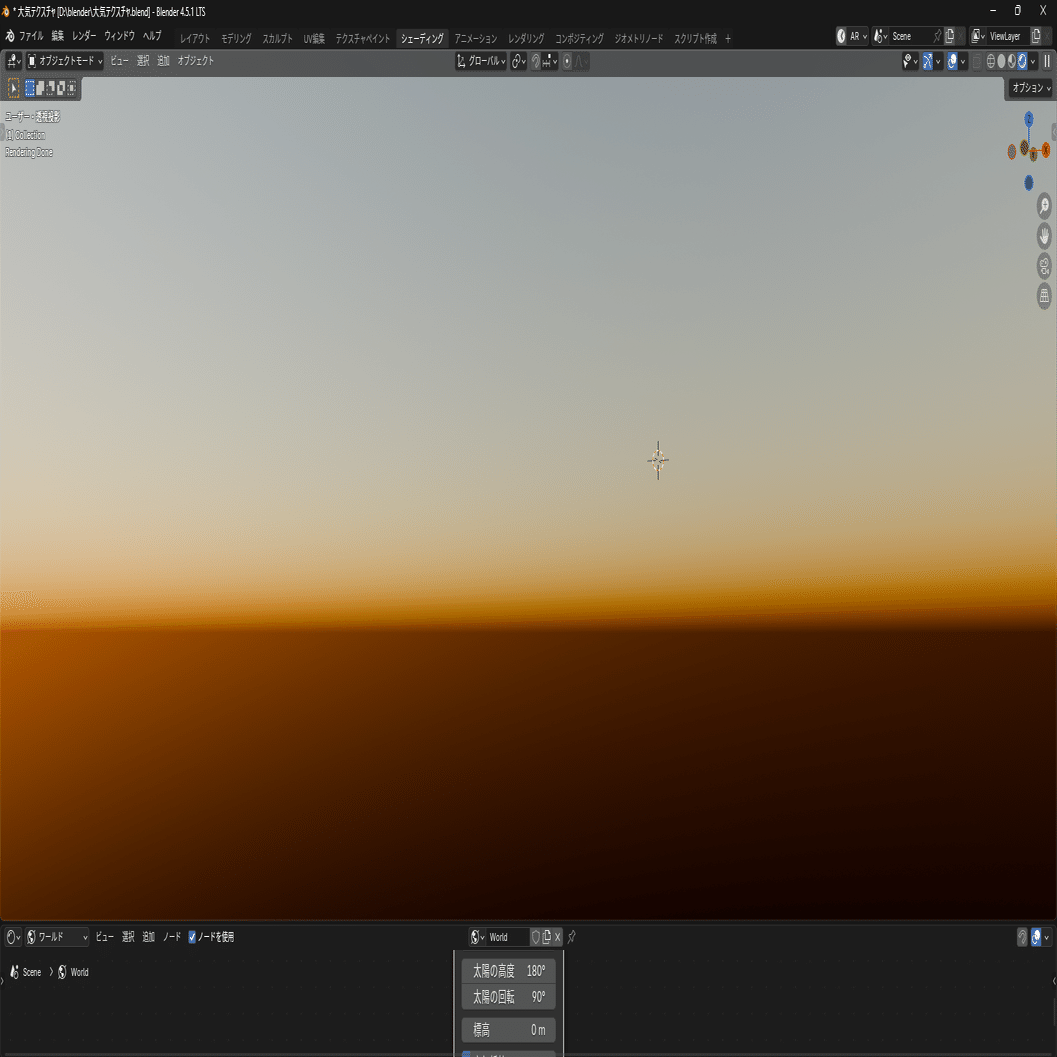Screen dimensions: 1057x1057
Task: Switch viewport to wireframe shading
Action: pos(991,61)
